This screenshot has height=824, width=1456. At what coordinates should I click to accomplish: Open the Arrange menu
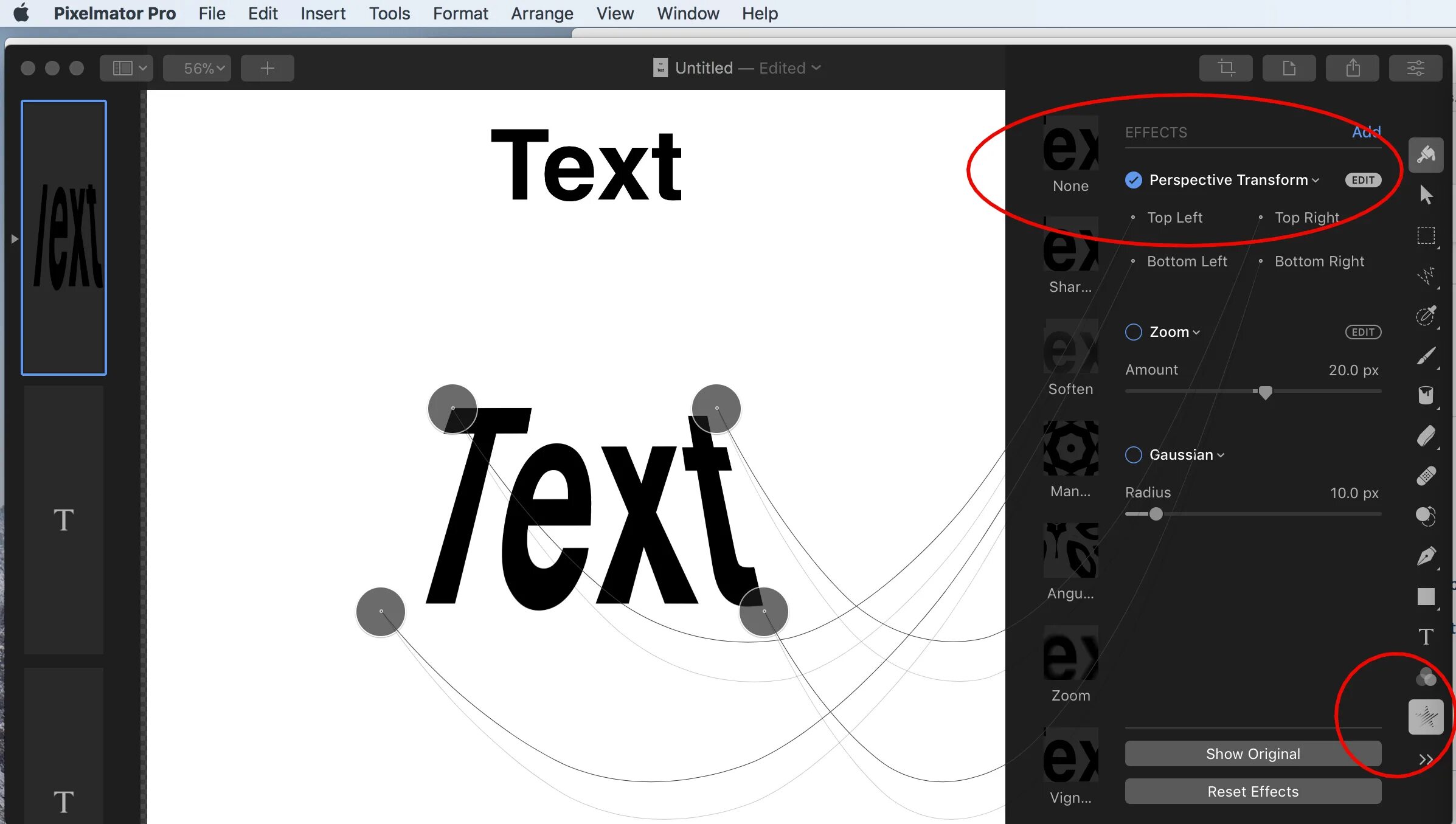(x=541, y=13)
